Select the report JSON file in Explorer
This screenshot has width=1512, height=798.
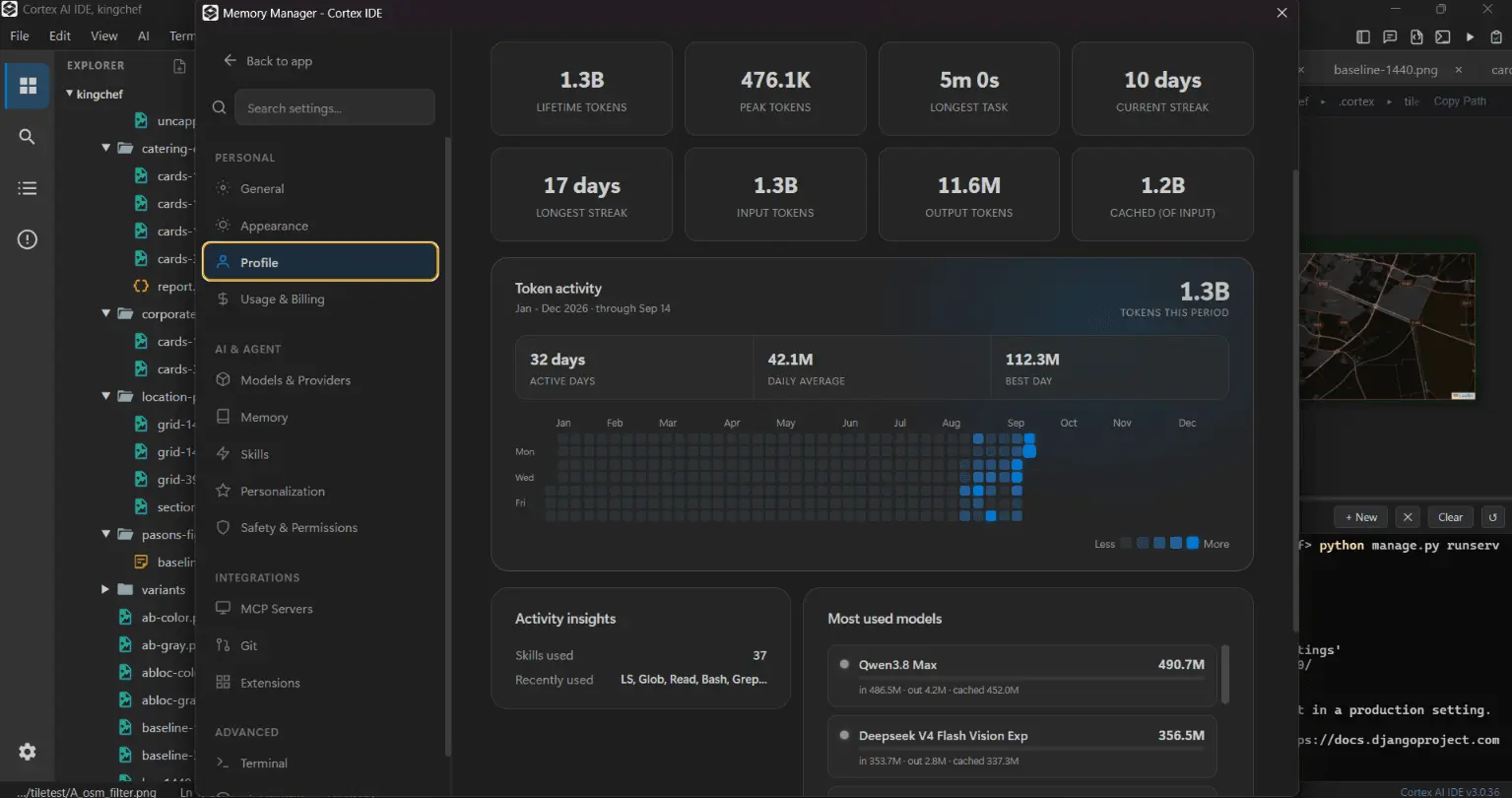pos(163,287)
